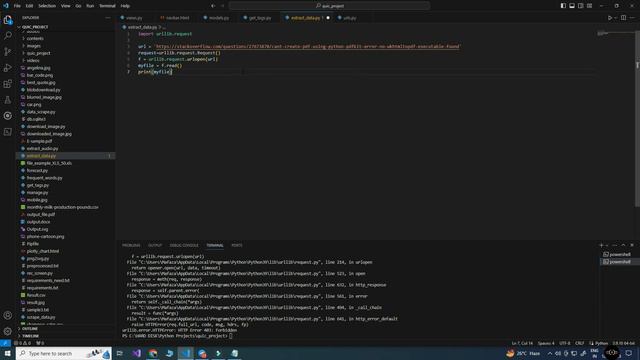Open the Help menu
The width and height of the screenshot is (640, 360).
(x=125, y=6)
